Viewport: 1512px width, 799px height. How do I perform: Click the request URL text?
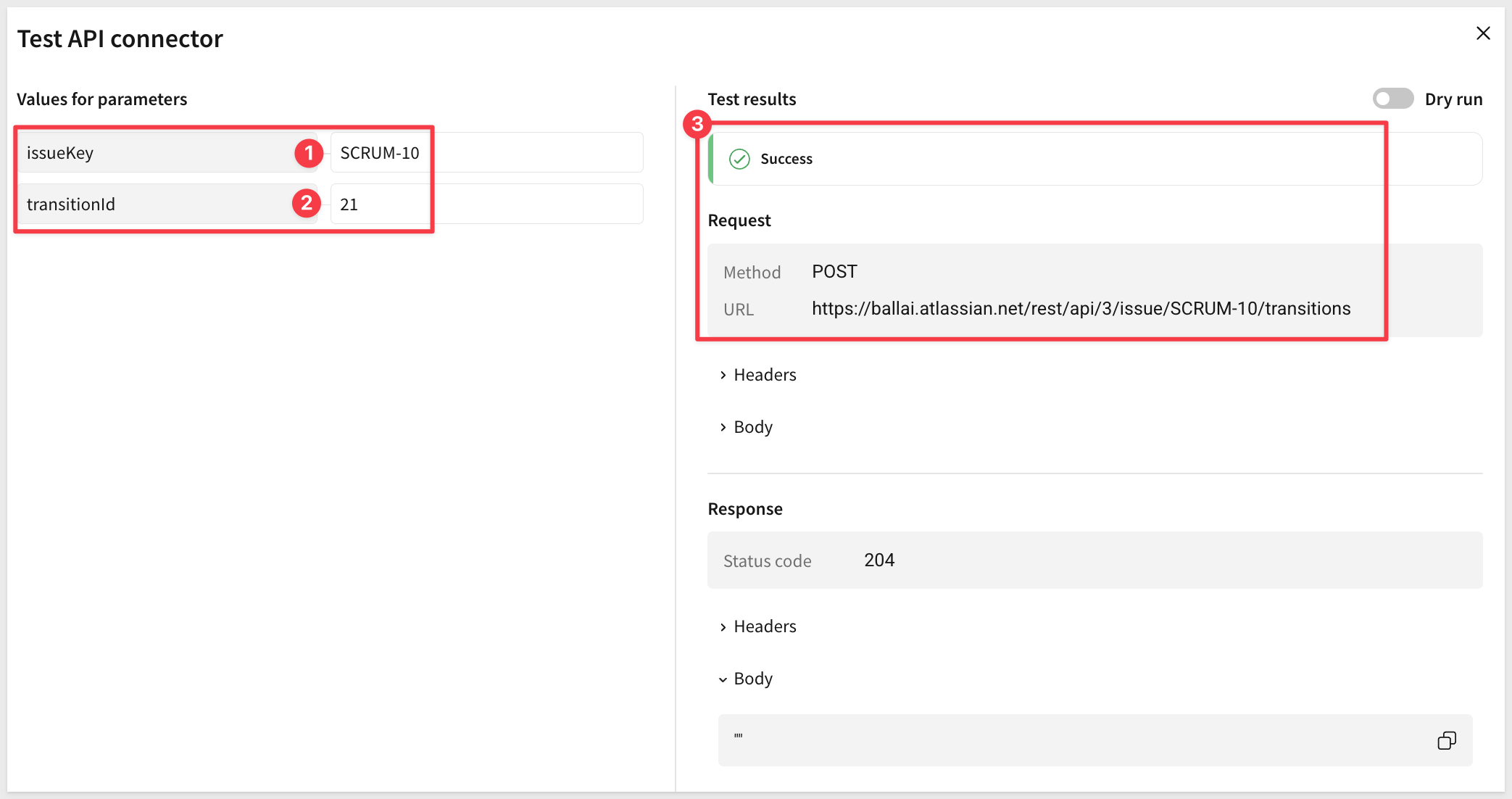(1080, 309)
